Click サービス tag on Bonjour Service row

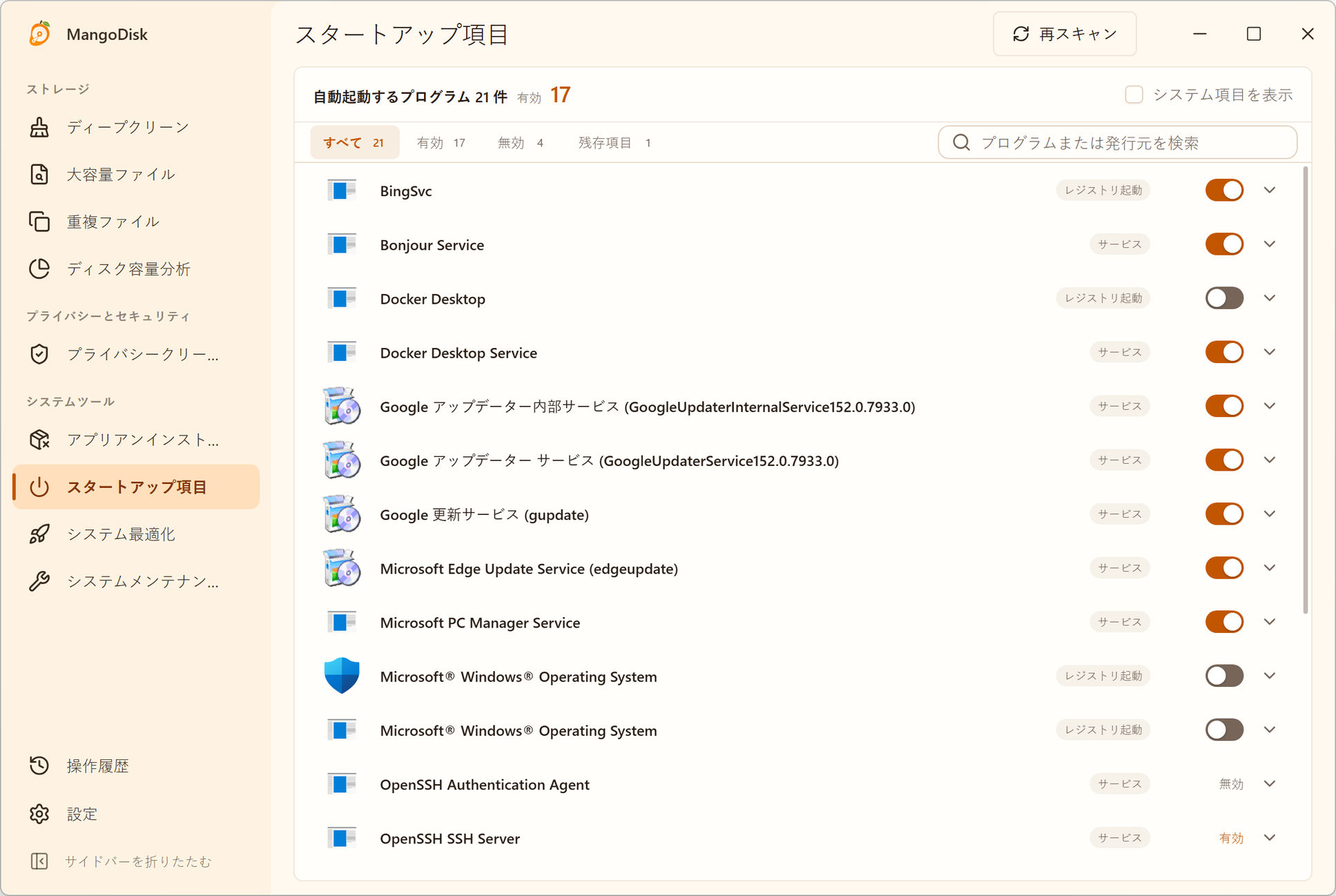pyautogui.click(x=1120, y=244)
